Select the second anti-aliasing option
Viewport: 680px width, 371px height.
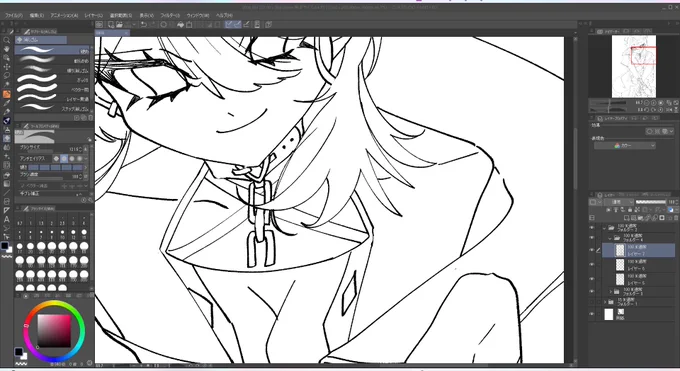click(64, 159)
